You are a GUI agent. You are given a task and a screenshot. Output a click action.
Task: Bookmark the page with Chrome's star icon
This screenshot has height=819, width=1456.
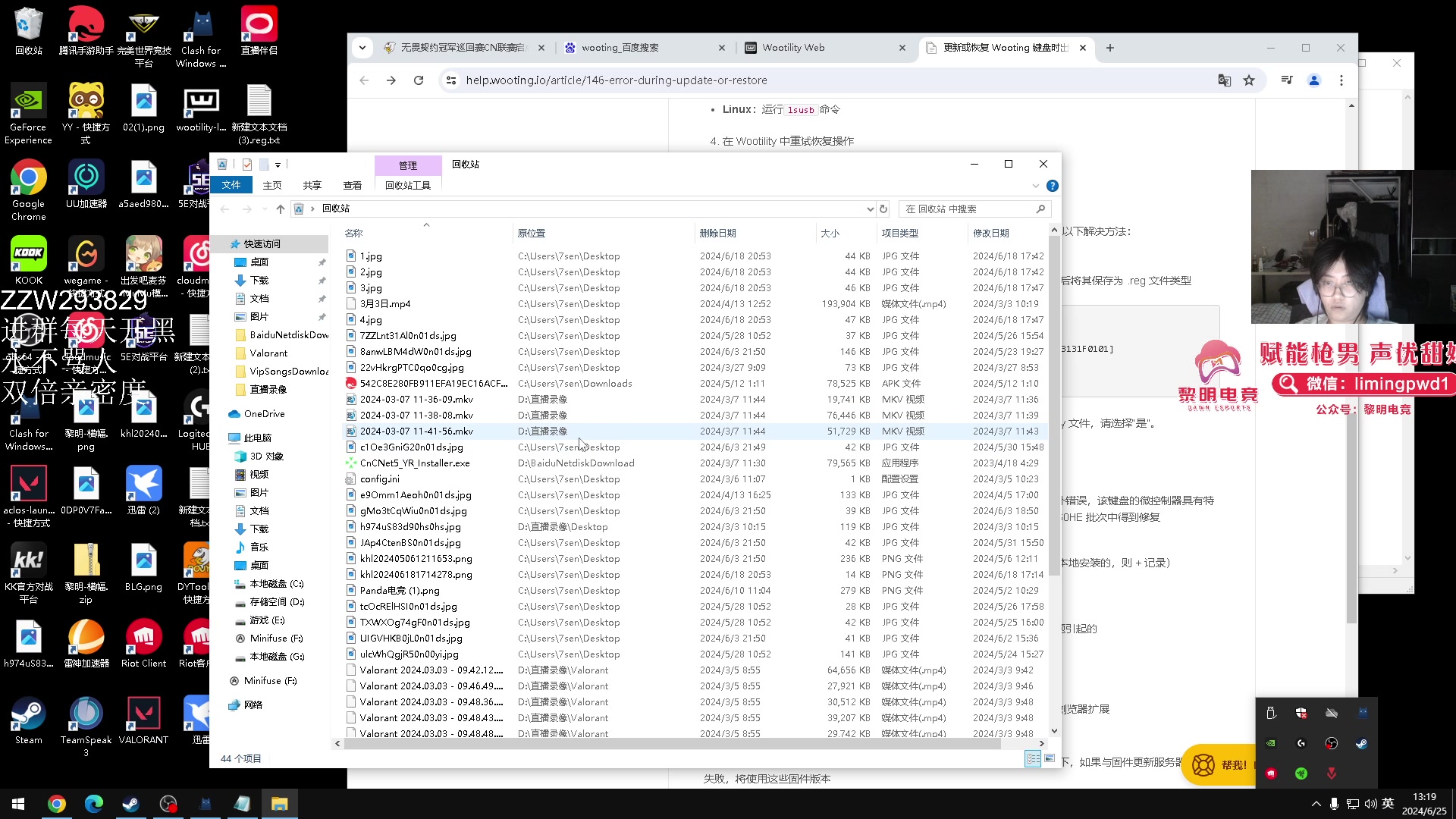1249,80
